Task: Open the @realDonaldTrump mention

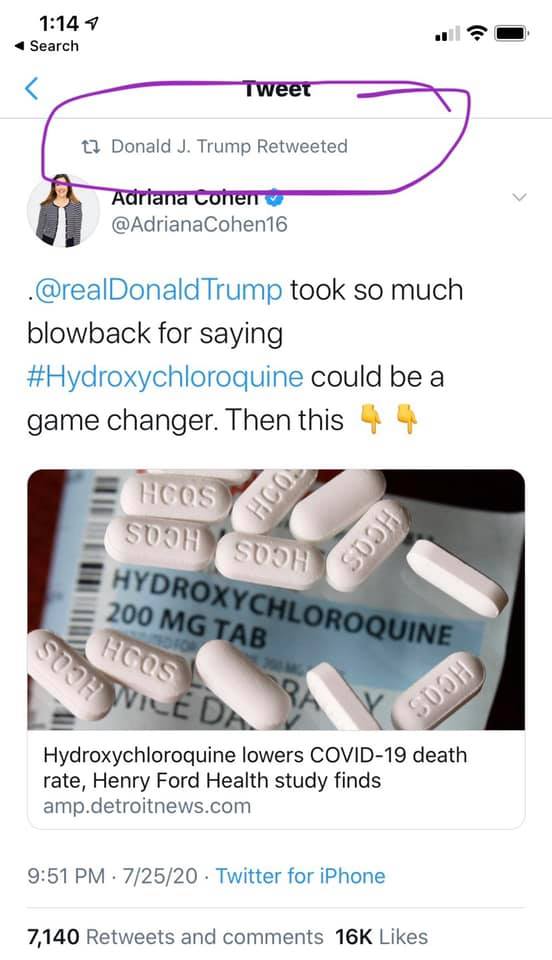Action: [x=155, y=290]
